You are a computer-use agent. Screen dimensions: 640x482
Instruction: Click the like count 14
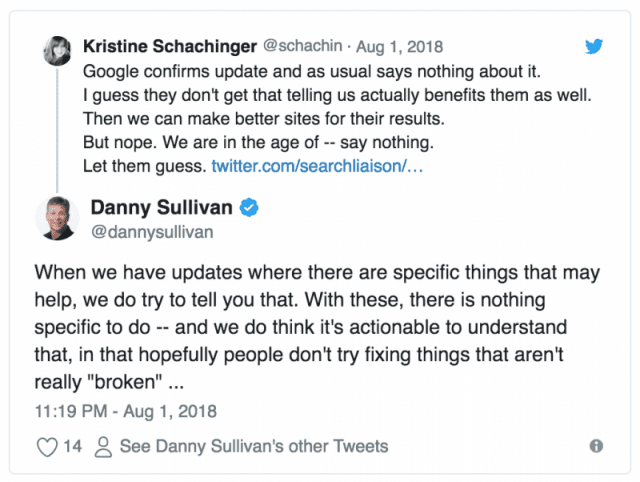coord(72,446)
